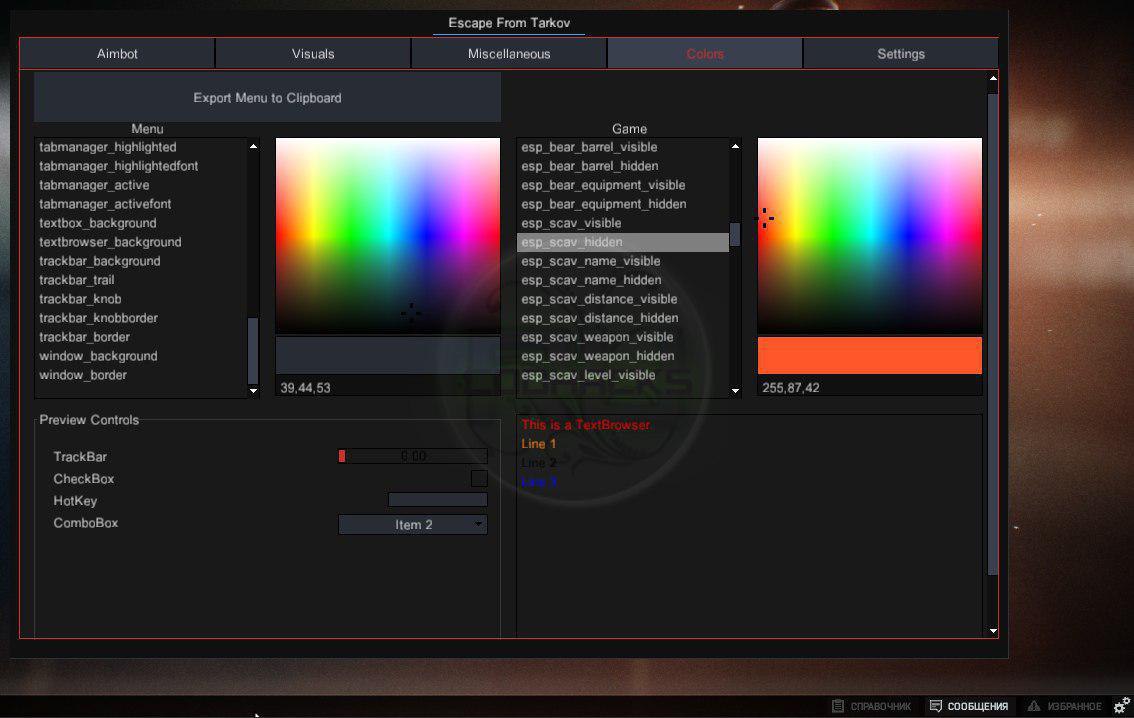Click Game list scroll down arrow
The width and height of the screenshot is (1134, 718).
click(736, 391)
